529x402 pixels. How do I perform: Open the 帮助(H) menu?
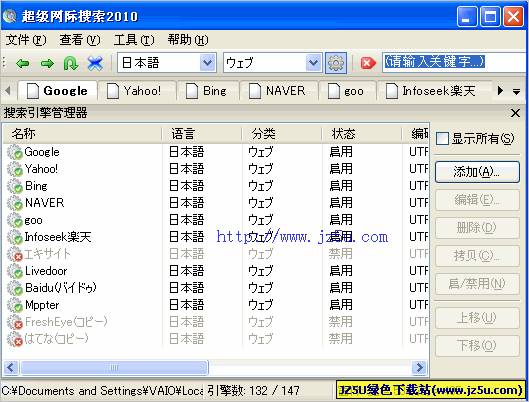(x=188, y=40)
